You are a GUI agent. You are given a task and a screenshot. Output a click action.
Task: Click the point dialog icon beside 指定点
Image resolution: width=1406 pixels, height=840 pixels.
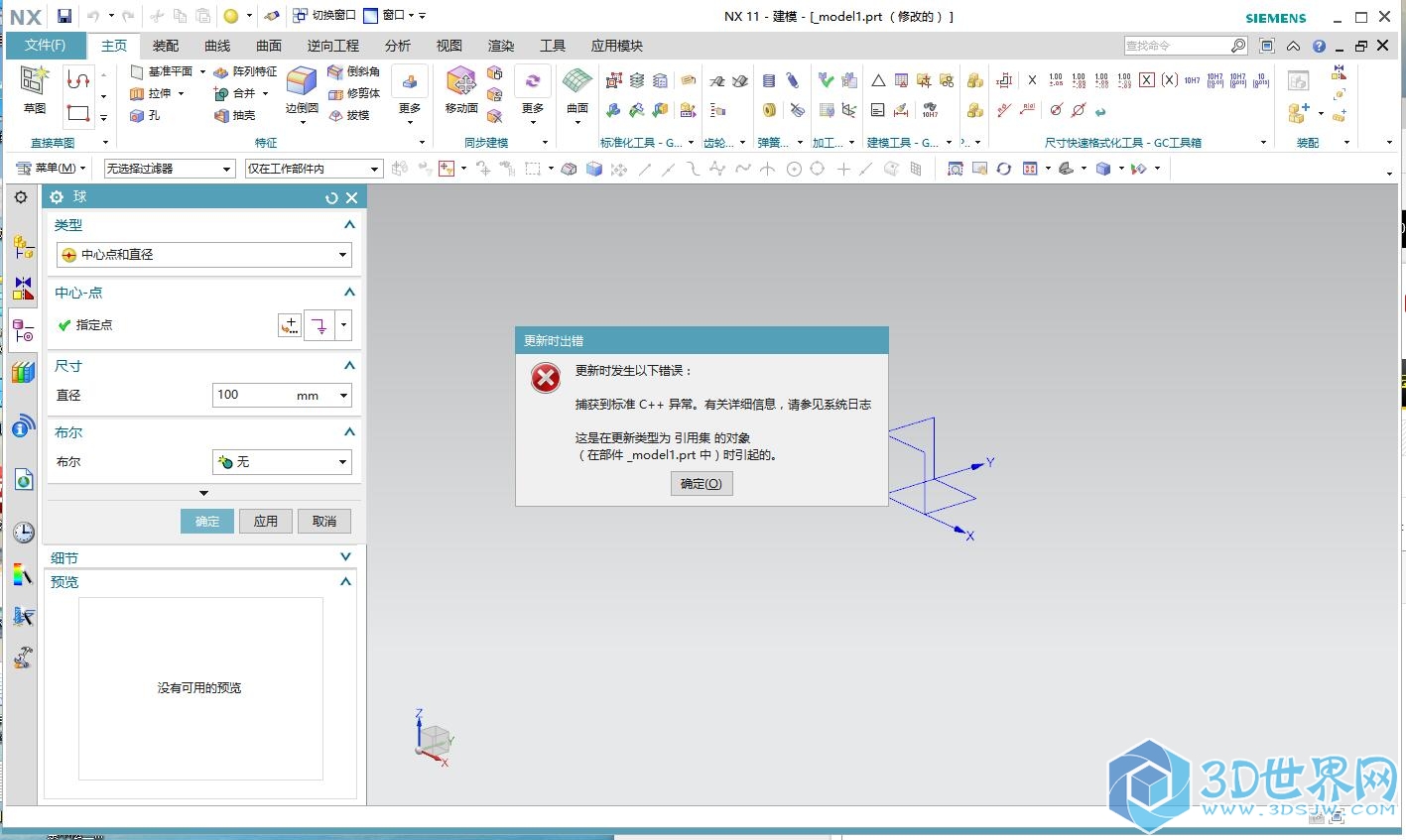pos(289,325)
